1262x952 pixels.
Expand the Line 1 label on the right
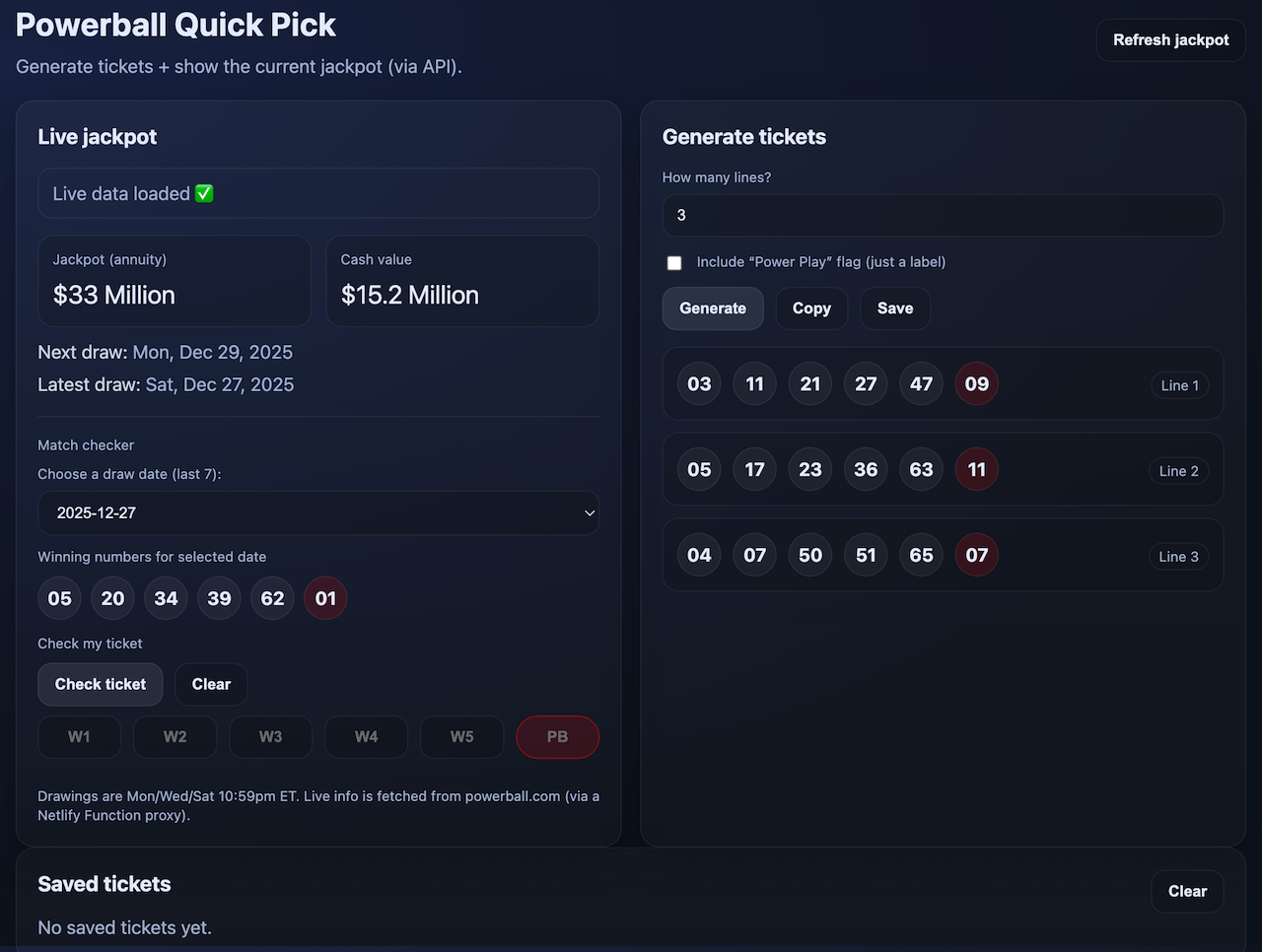[x=1179, y=385]
